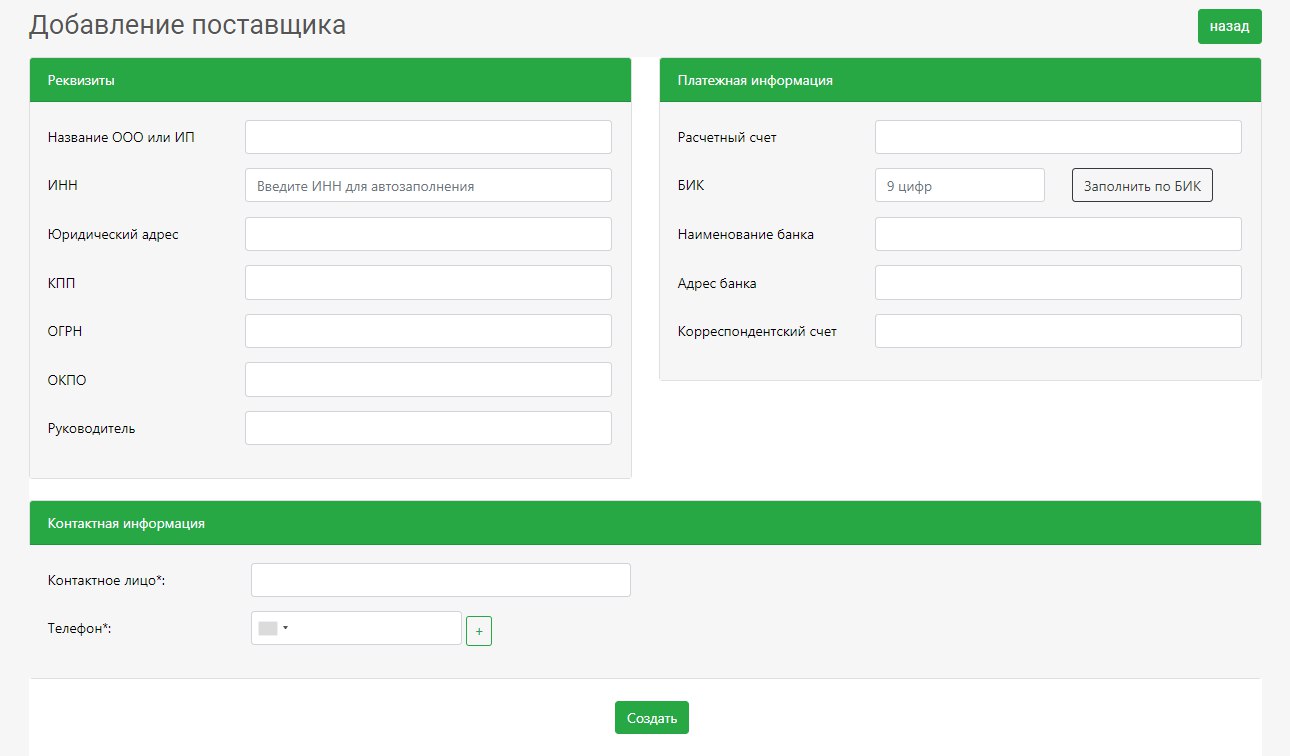Click the Корреспондентский счет field
This screenshot has width=1290, height=756.
(1058, 331)
